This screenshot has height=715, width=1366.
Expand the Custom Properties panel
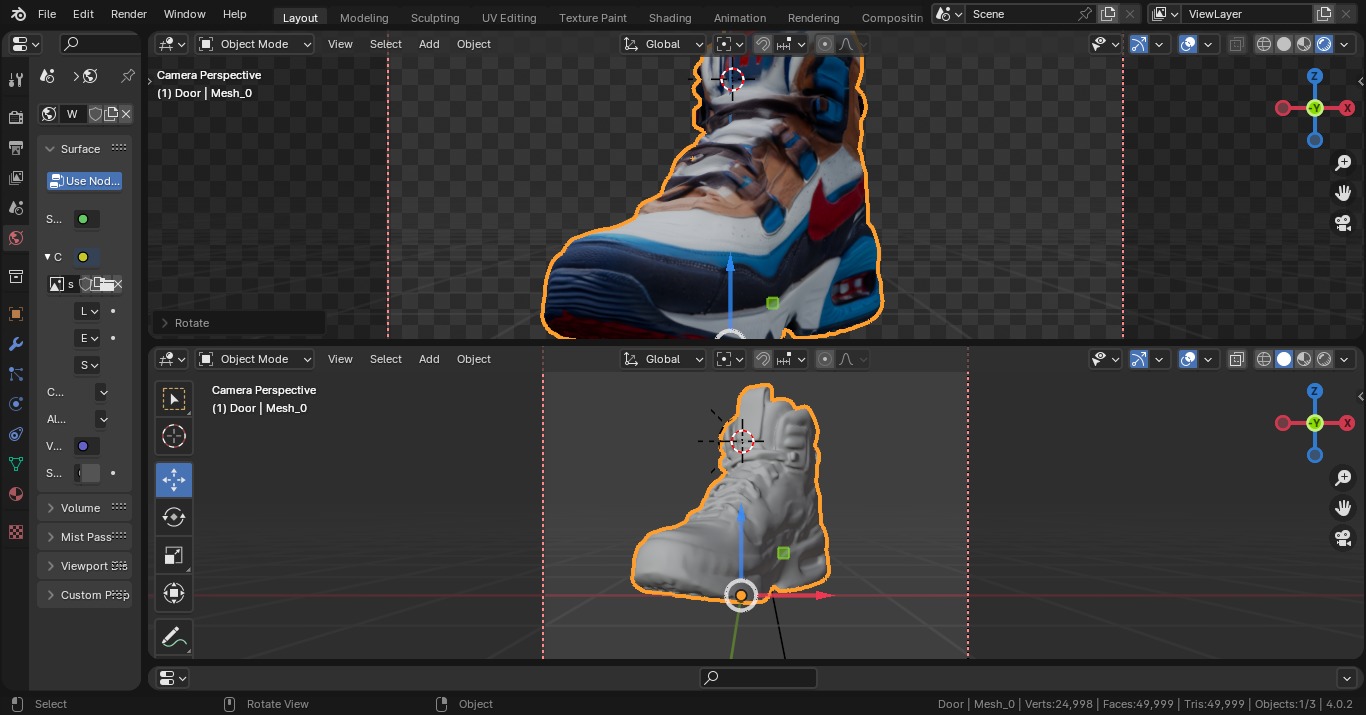pyautogui.click(x=84, y=595)
